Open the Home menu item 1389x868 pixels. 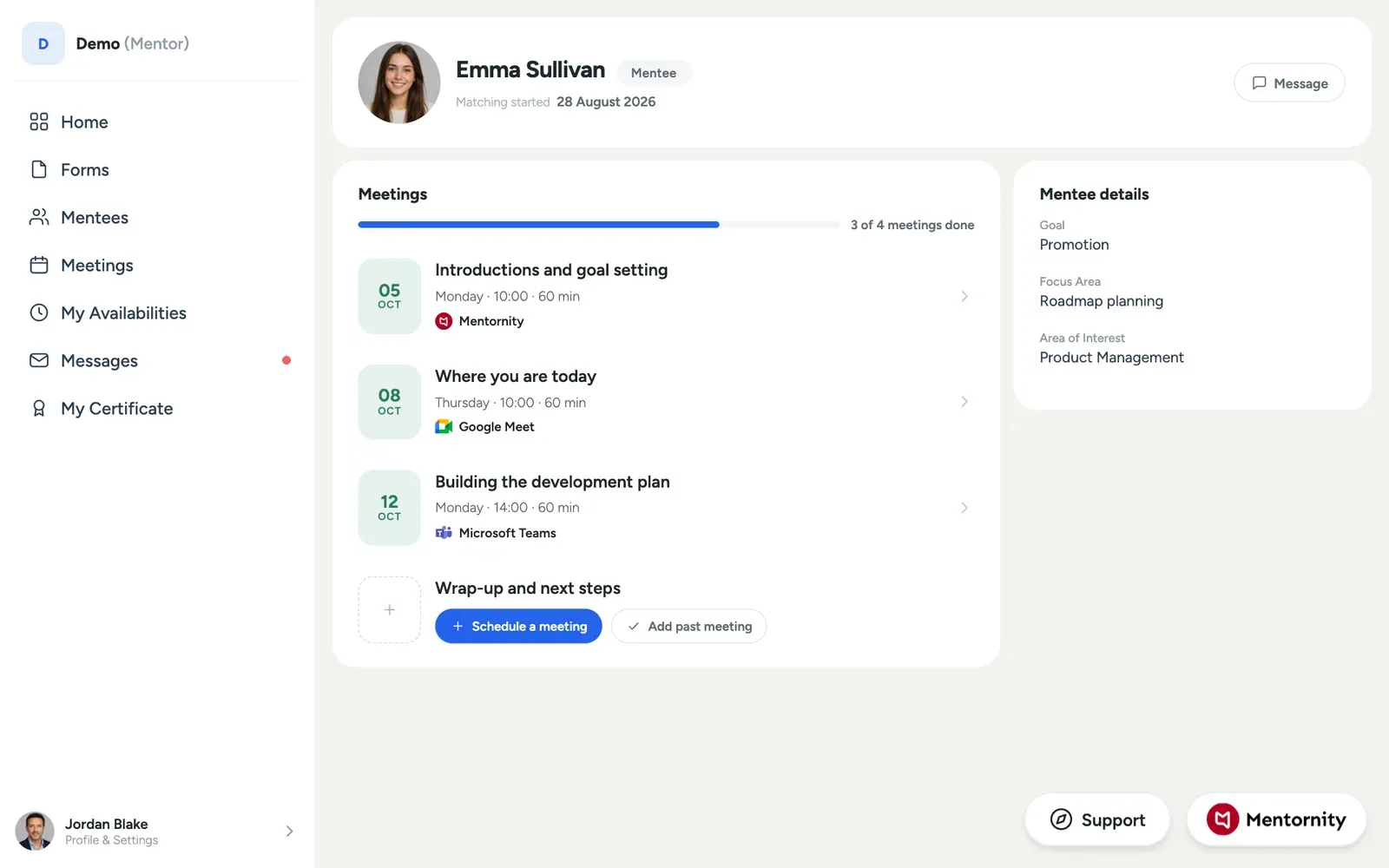(x=157, y=122)
